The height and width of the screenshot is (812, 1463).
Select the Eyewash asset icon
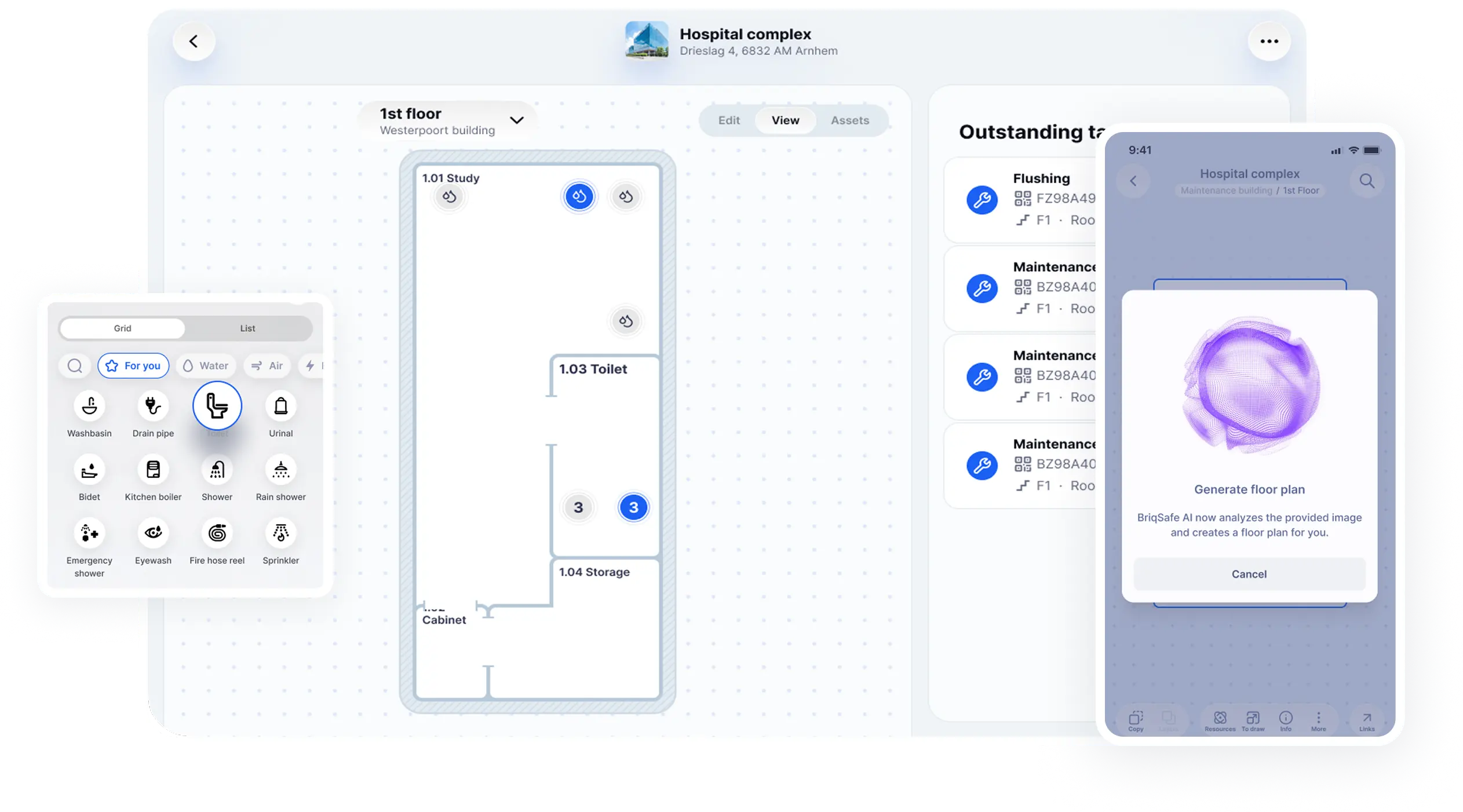pyautogui.click(x=153, y=533)
